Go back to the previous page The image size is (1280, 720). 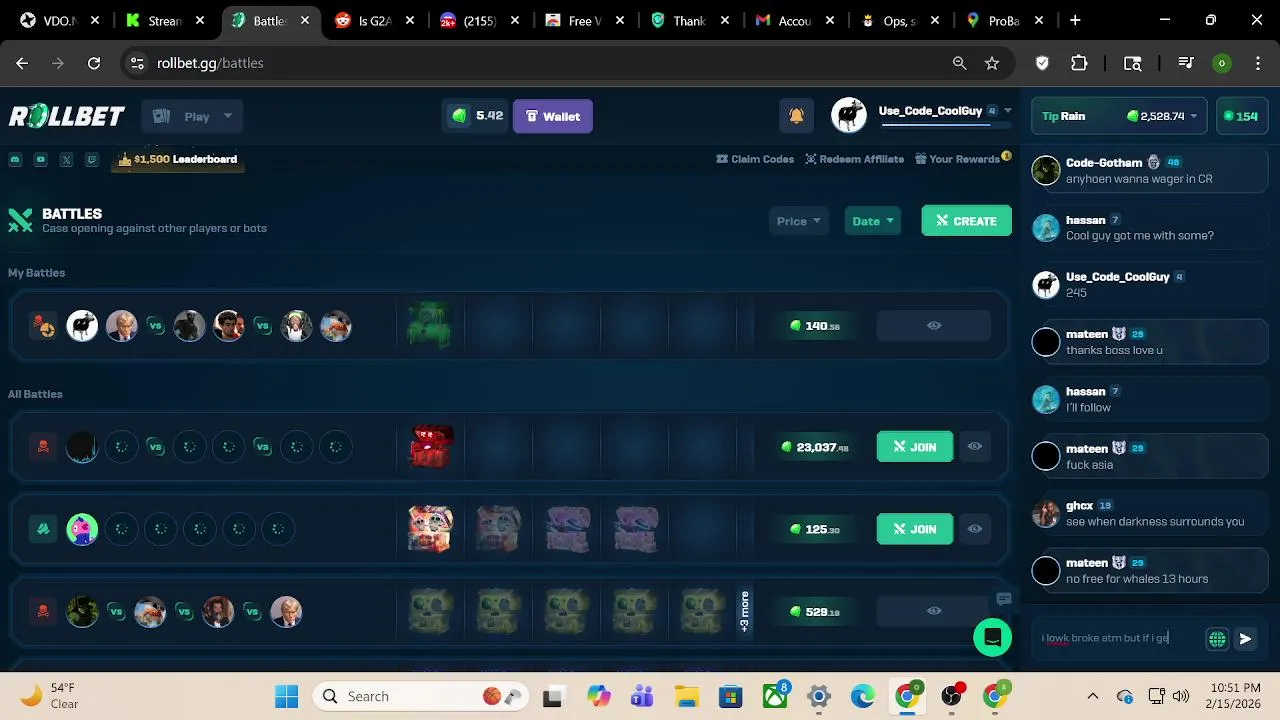22,63
